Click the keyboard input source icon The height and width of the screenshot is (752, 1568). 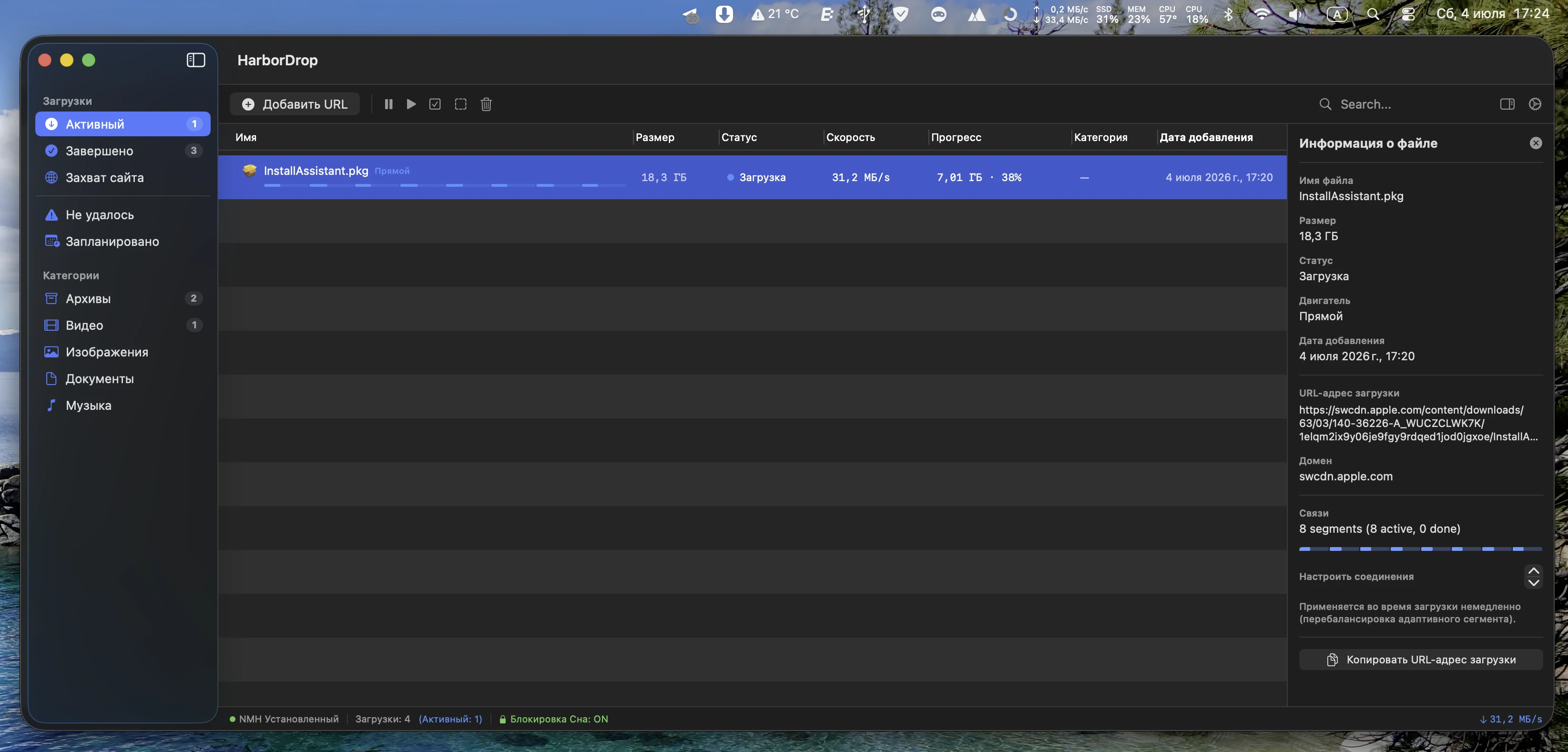point(1337,14)
